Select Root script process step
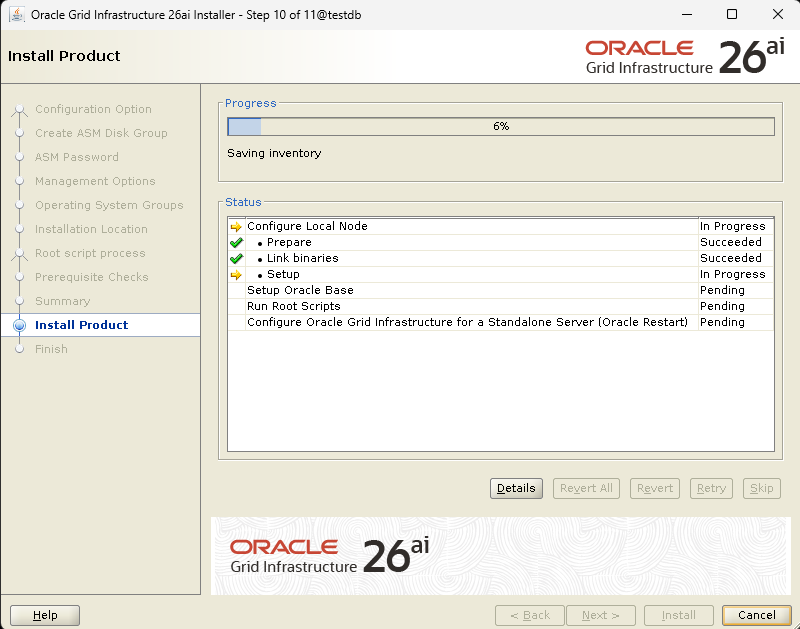This screenshot has height=629, width=800. 90,253
